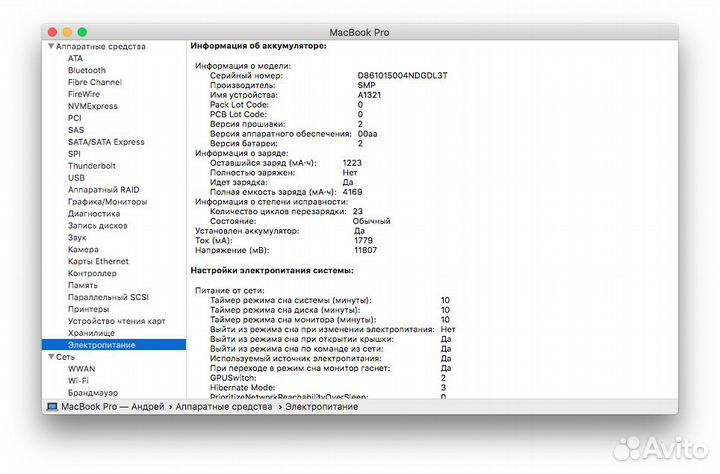Select USB in the sidebar
Viewport: 720px width, 474px height.
pos(76,178)
